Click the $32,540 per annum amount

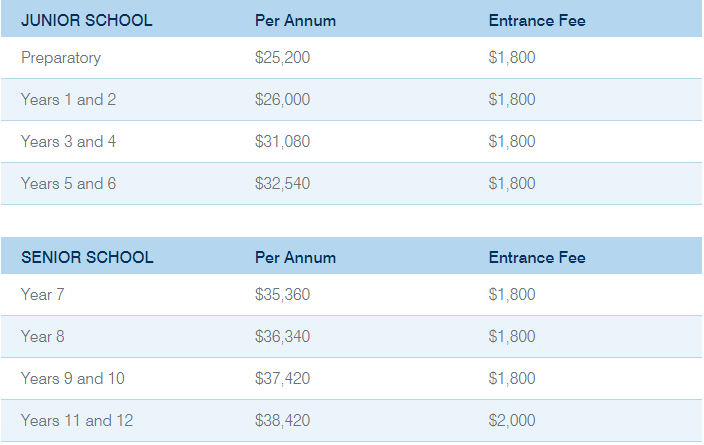pyautogui.click(x=283, y=184)
